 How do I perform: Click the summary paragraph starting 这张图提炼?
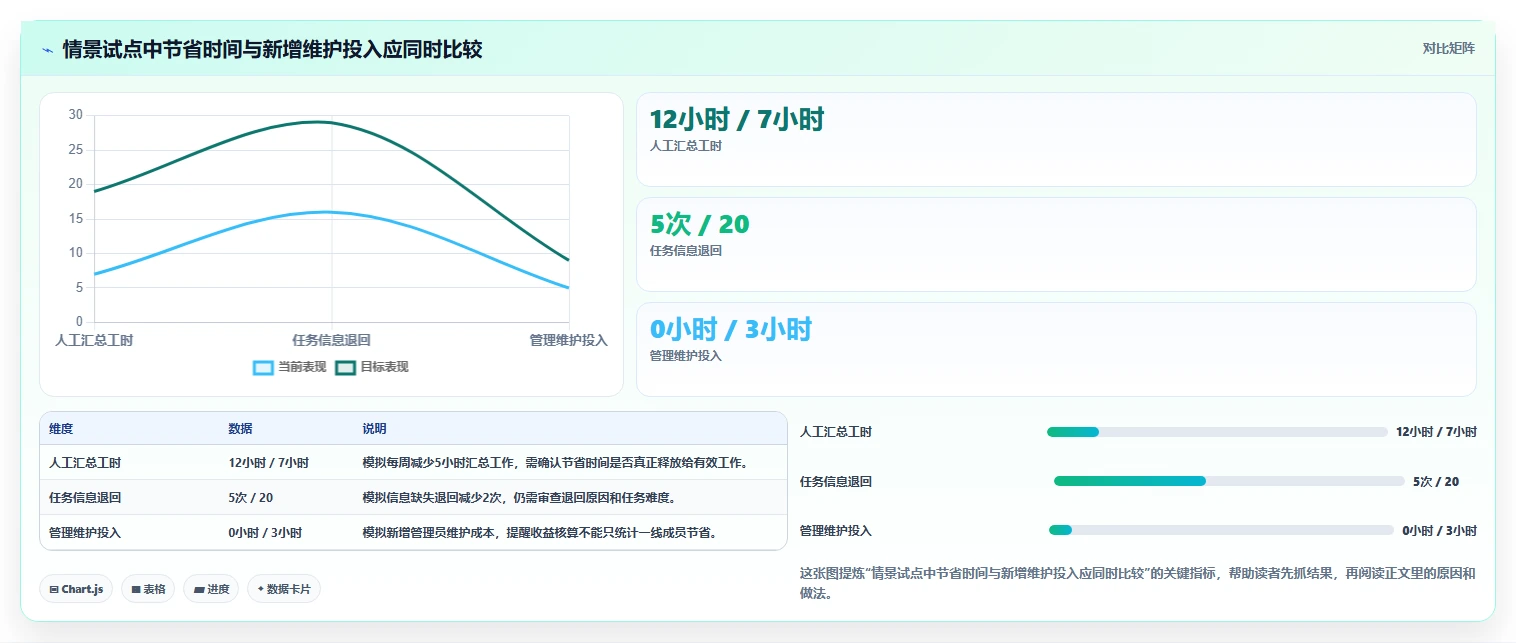1138,583
